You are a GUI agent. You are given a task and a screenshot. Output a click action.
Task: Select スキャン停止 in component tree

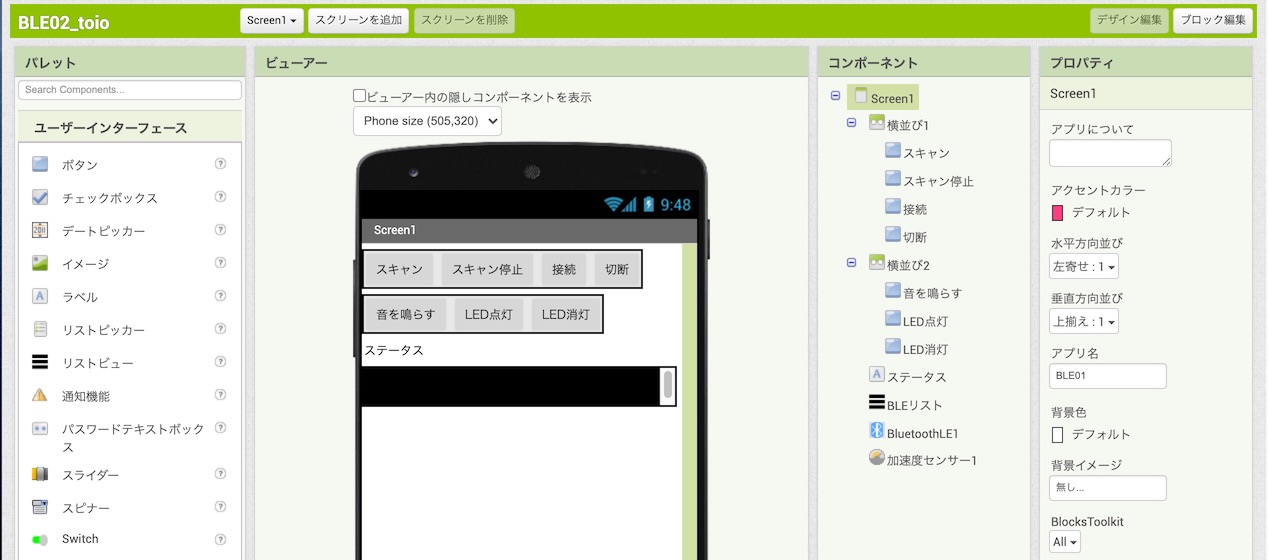point(938,181)
